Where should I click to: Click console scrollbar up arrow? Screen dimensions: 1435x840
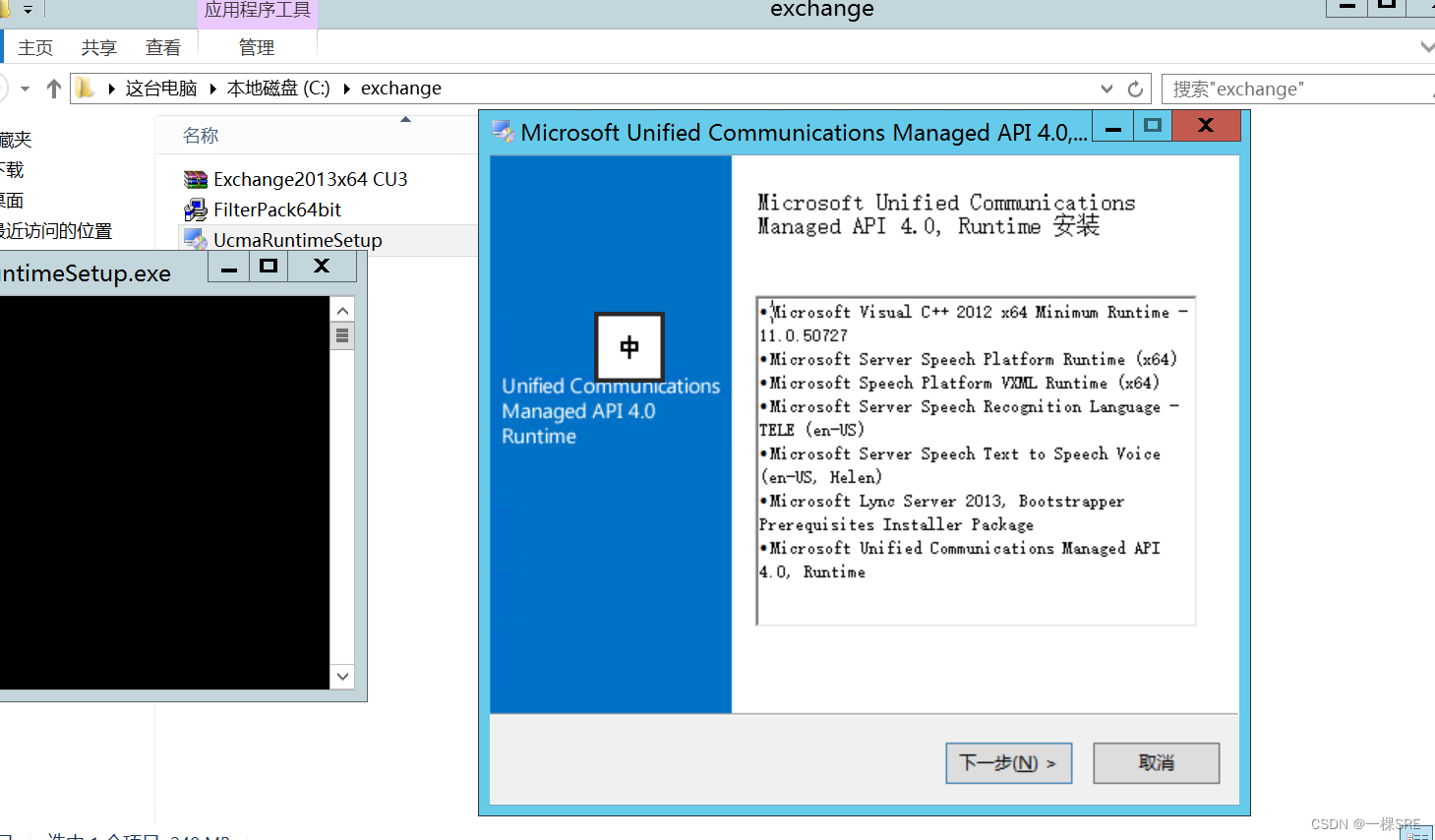click(342, 311)
